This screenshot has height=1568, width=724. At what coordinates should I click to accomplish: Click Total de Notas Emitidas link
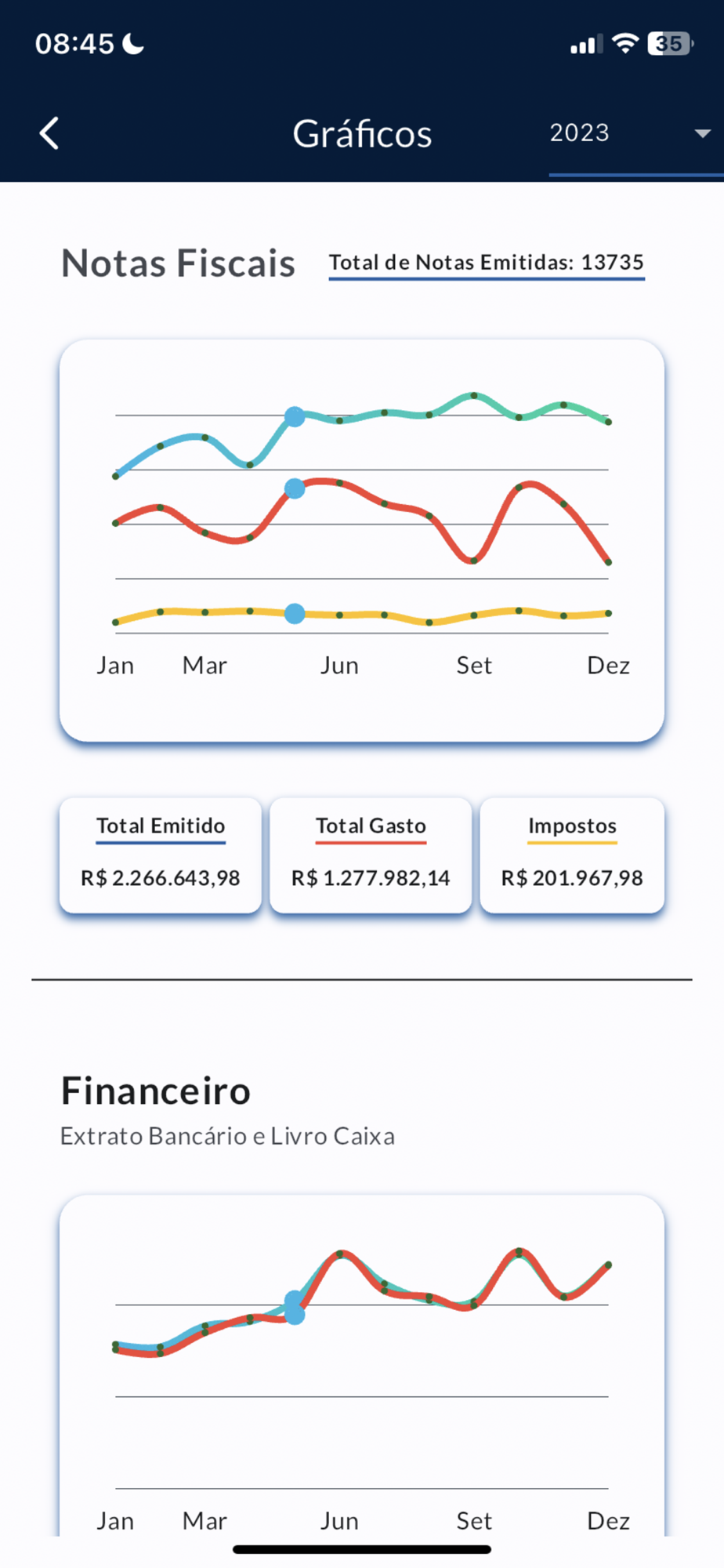point(486,263)
